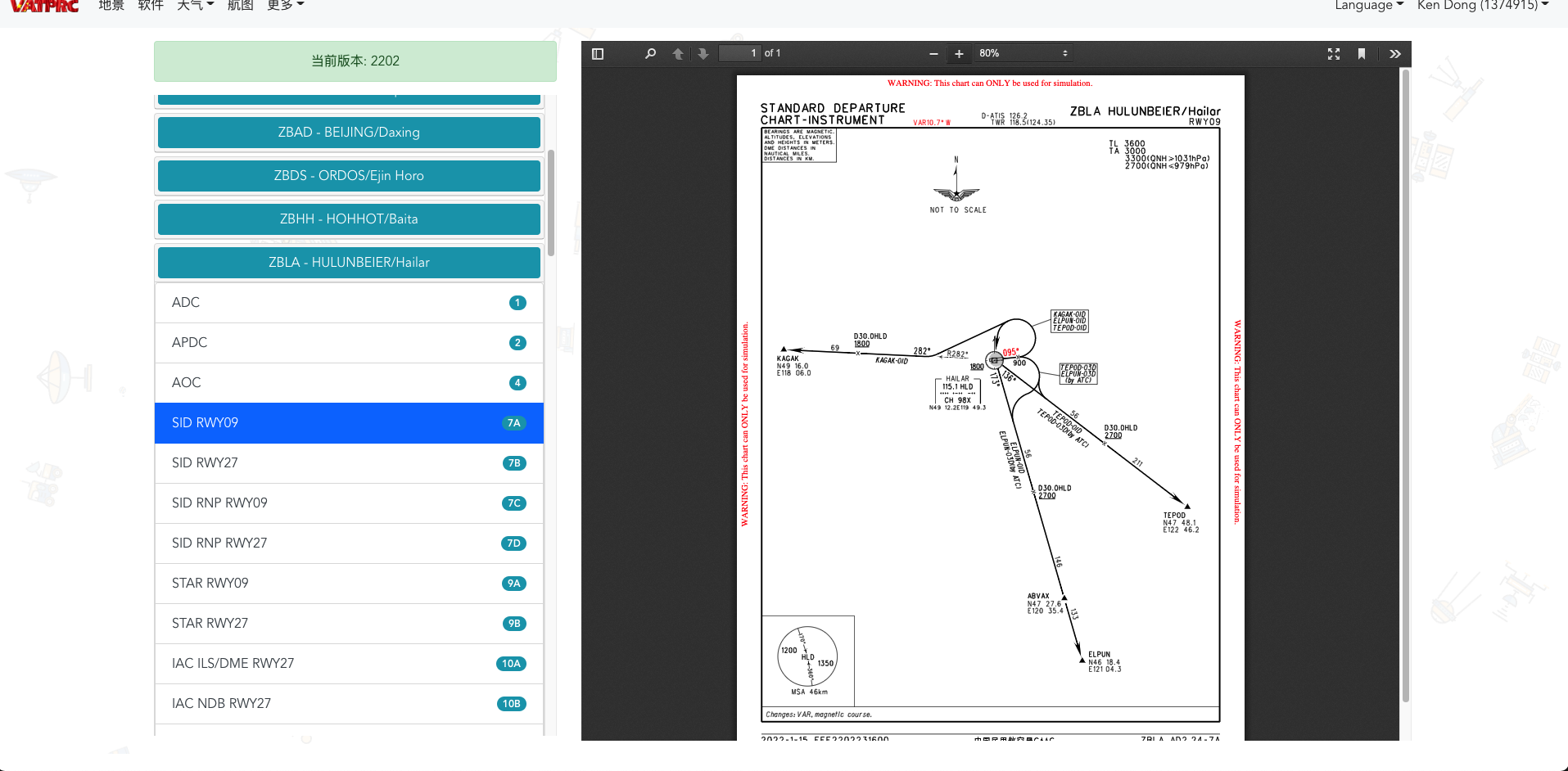Click the PDF page number field
The image size is (1568, 771).
point(739,53)
